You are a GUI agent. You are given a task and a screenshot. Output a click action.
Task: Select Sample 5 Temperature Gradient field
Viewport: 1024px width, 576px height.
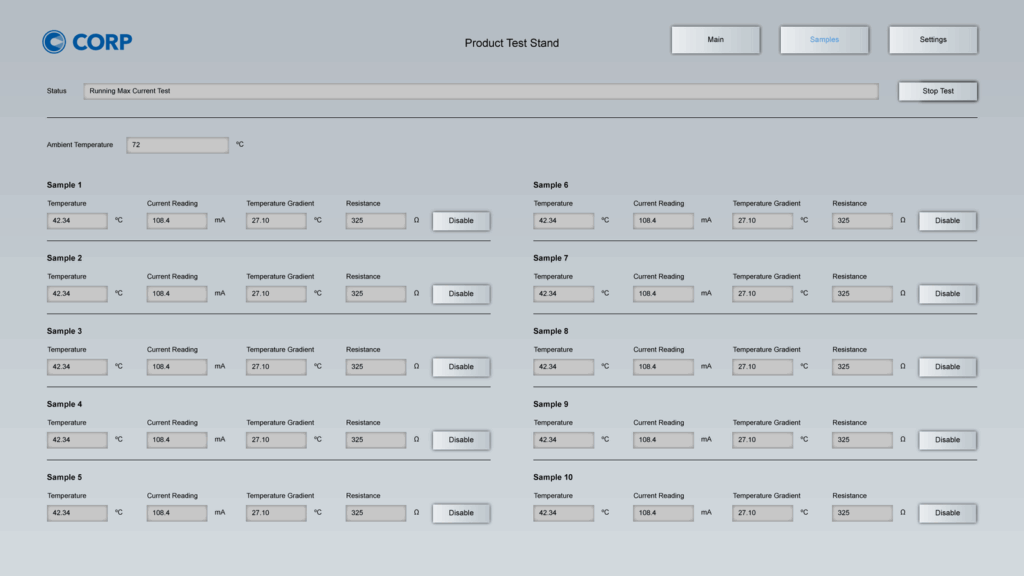point(276,513)
